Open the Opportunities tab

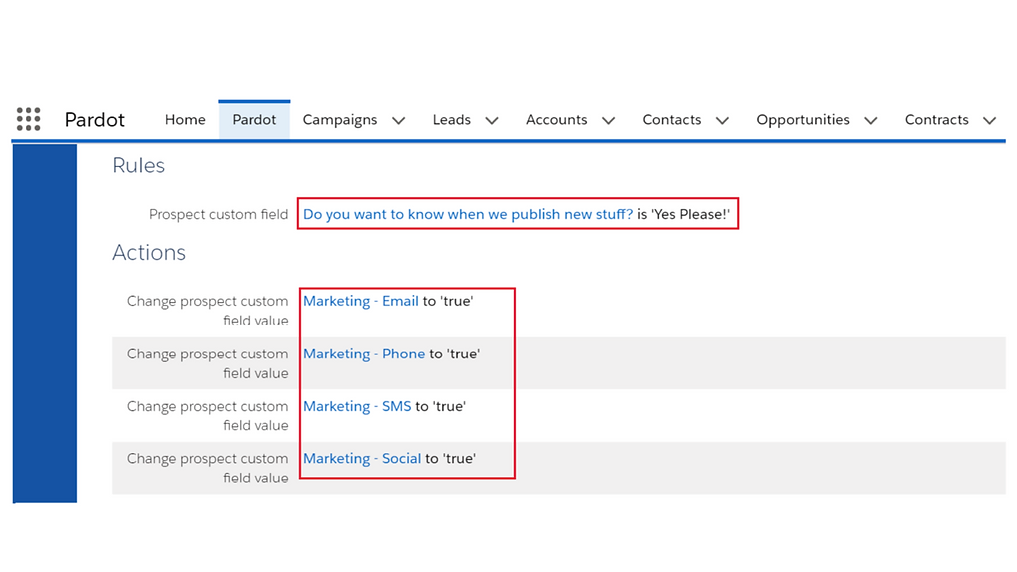pos(803,120)
